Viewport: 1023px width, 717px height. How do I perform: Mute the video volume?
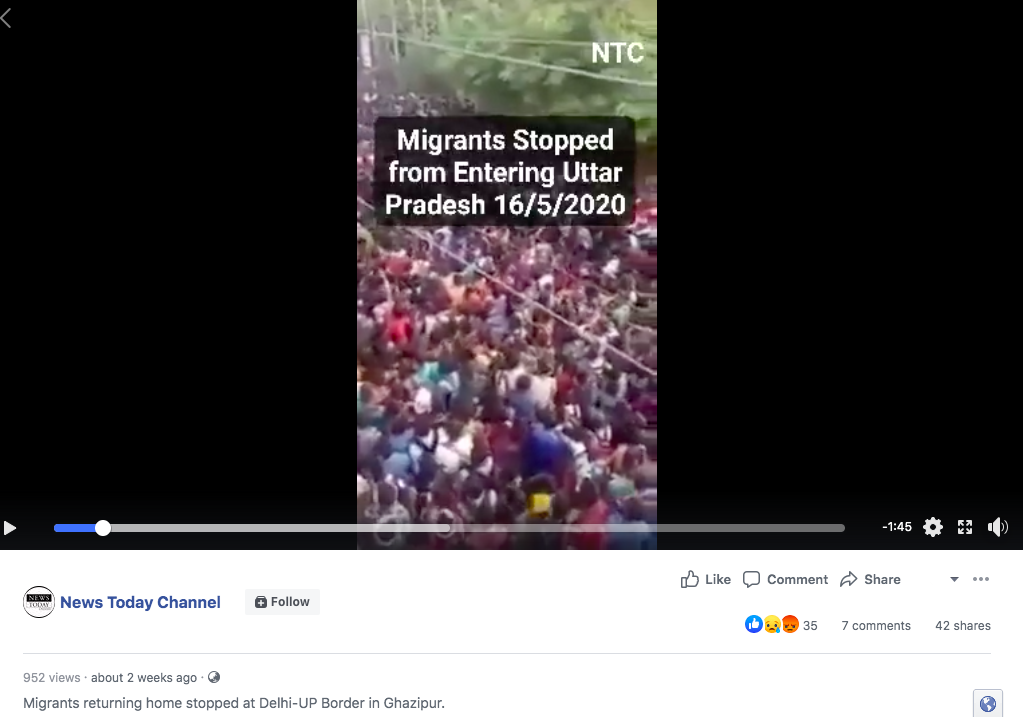point(998,527)
